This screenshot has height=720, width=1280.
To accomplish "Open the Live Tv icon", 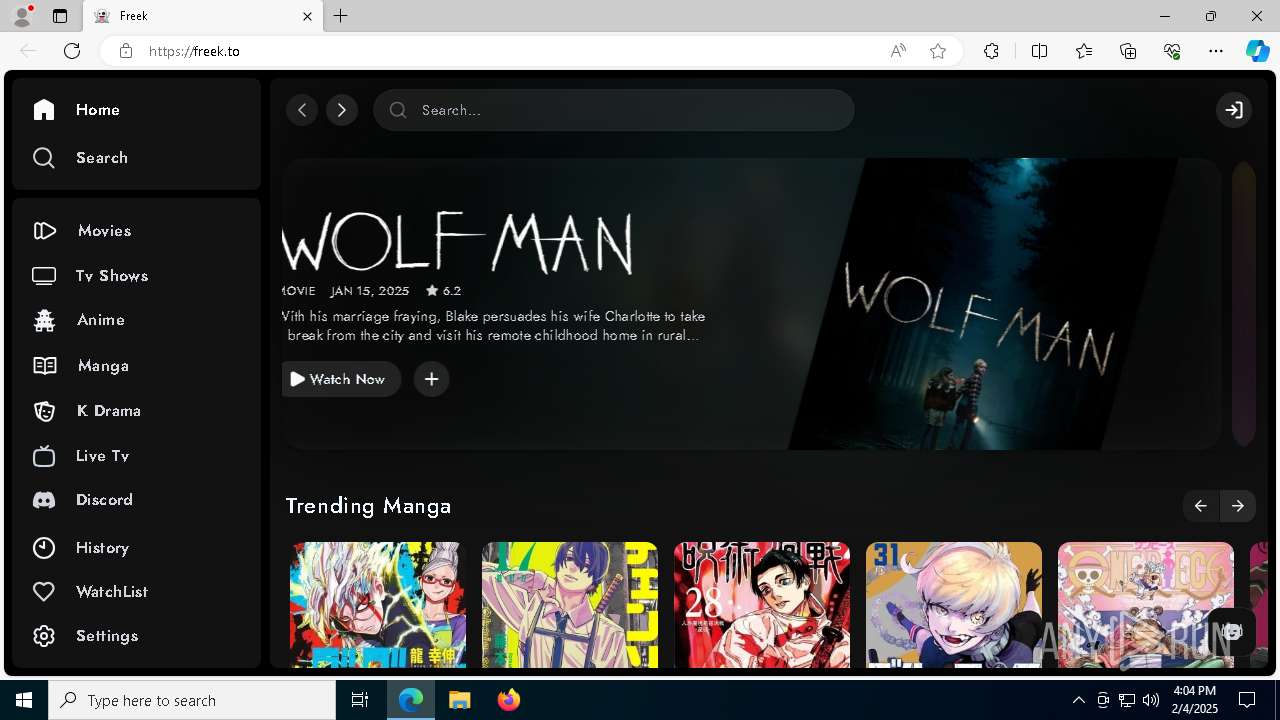I will point(44,456).
